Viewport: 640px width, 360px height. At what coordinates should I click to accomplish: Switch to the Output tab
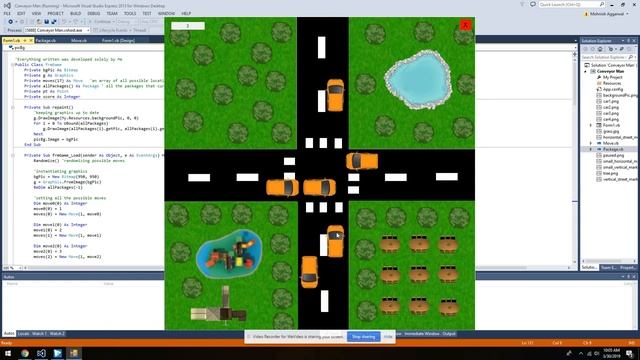point(449,334)
